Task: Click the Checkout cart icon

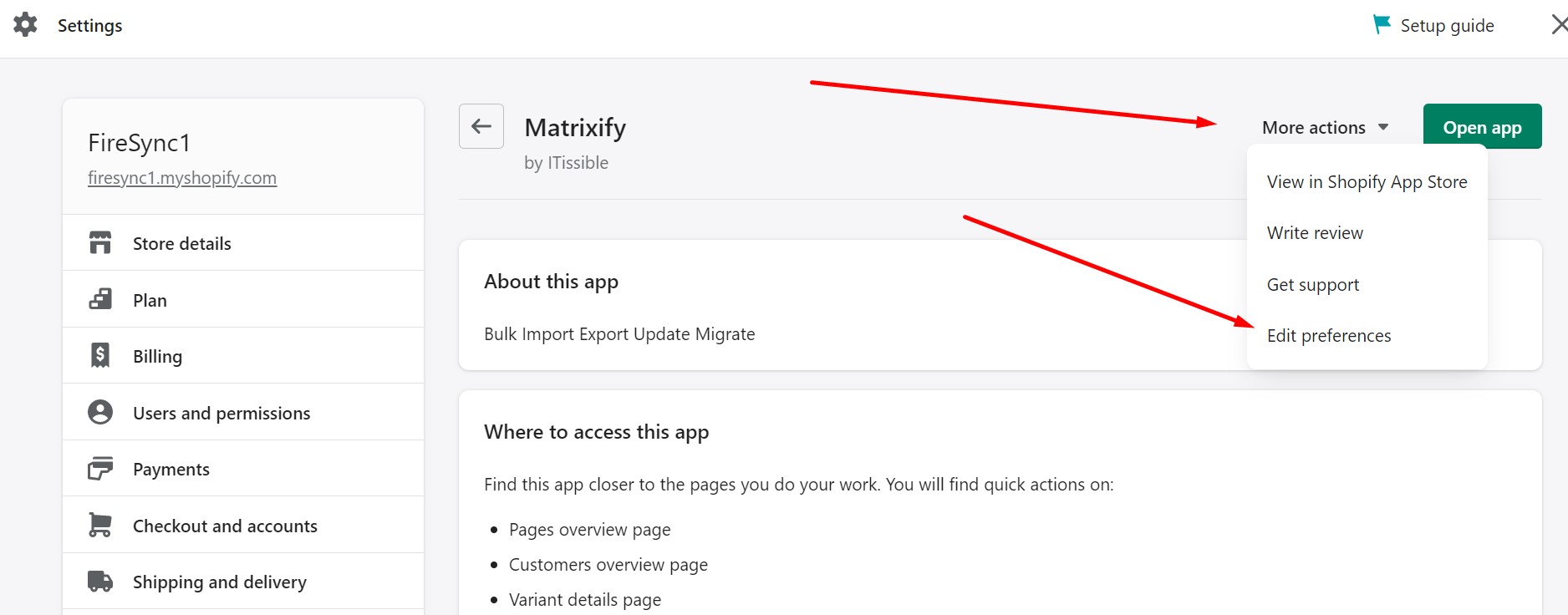Action: (x=100, y=525)
